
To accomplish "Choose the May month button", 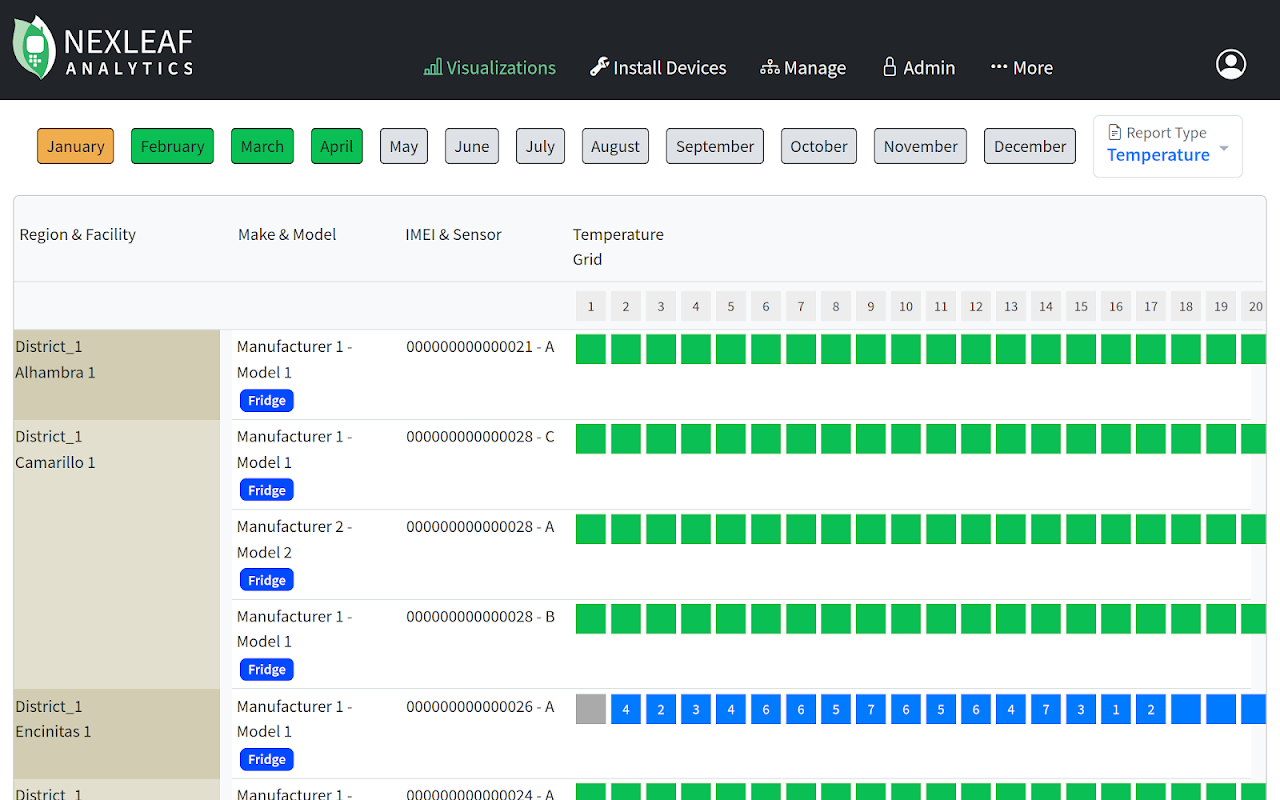I will pos(404,146).
